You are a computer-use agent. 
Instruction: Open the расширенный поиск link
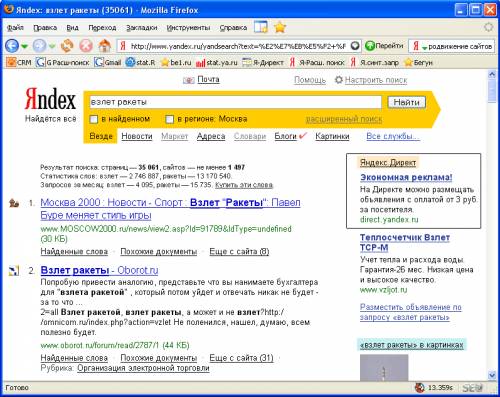click(x=344, y=119)
